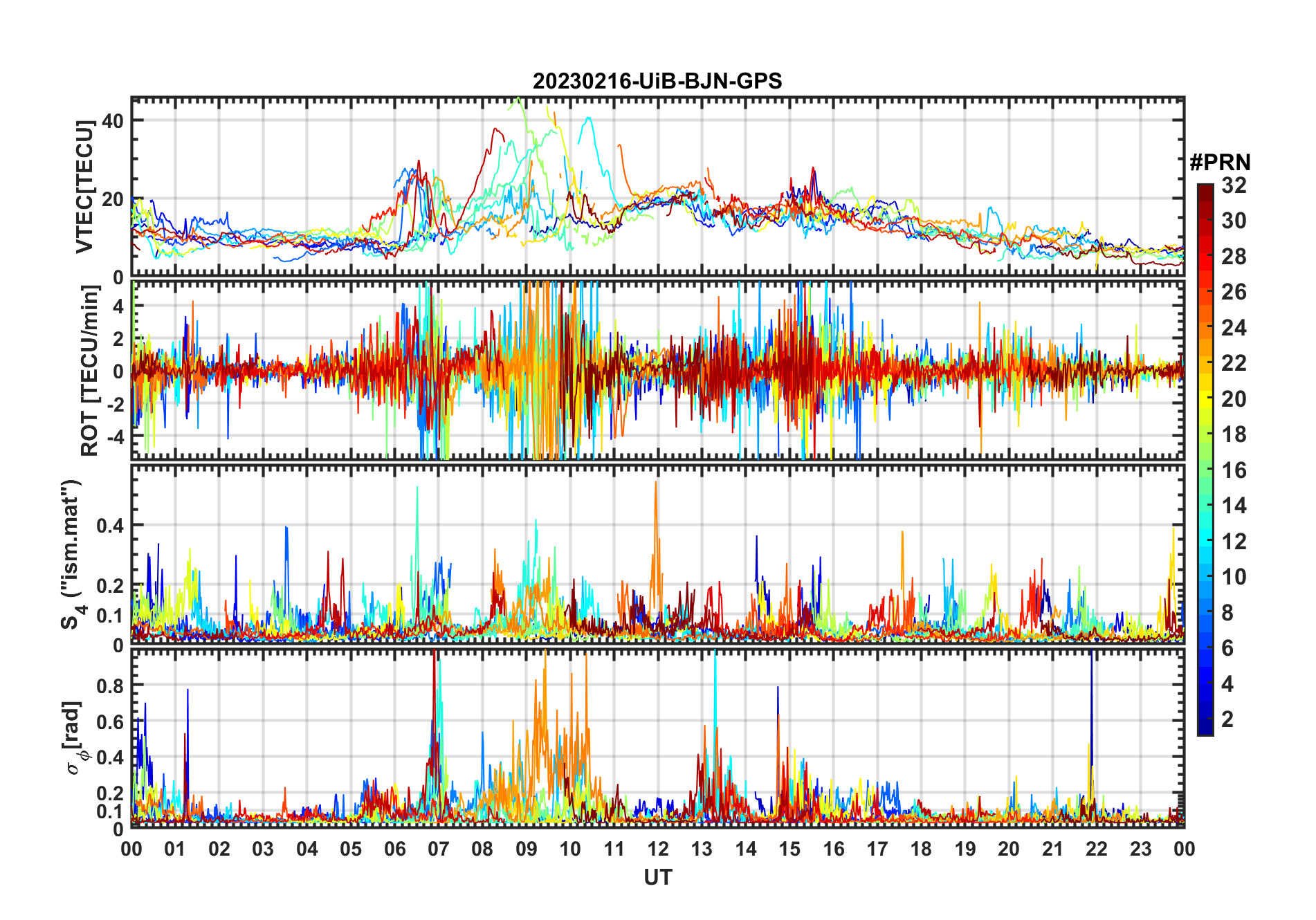Click UT axis tick label 01
This screenshot has width=1316, height=920.
(x=175, y=849)
